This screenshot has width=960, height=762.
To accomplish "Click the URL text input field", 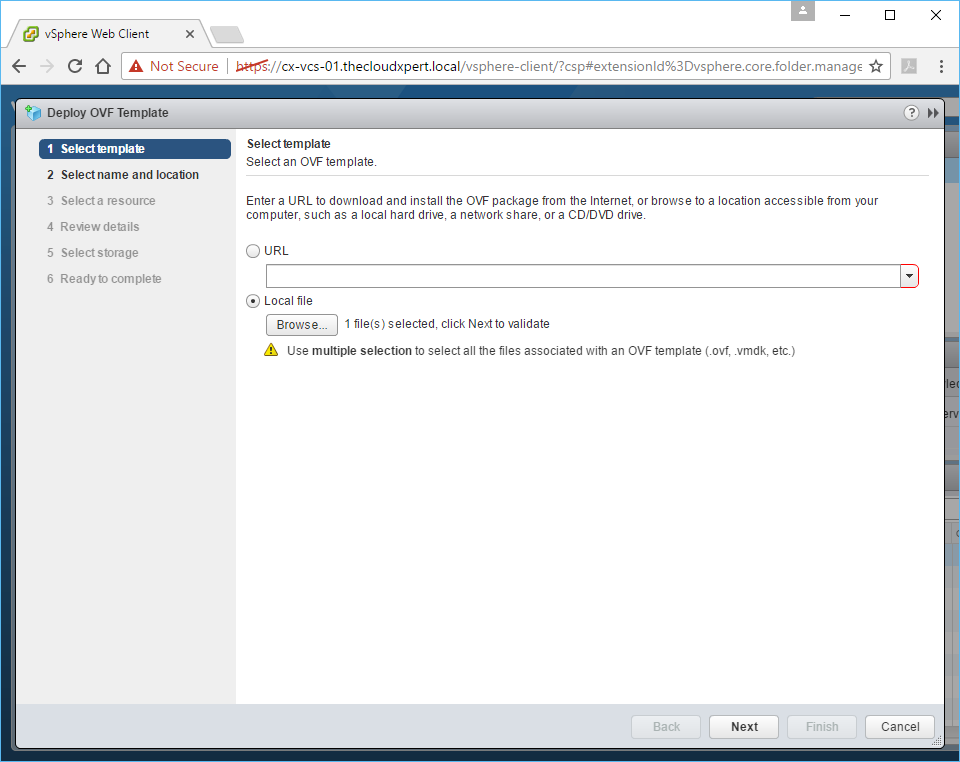I will (582, 276).
